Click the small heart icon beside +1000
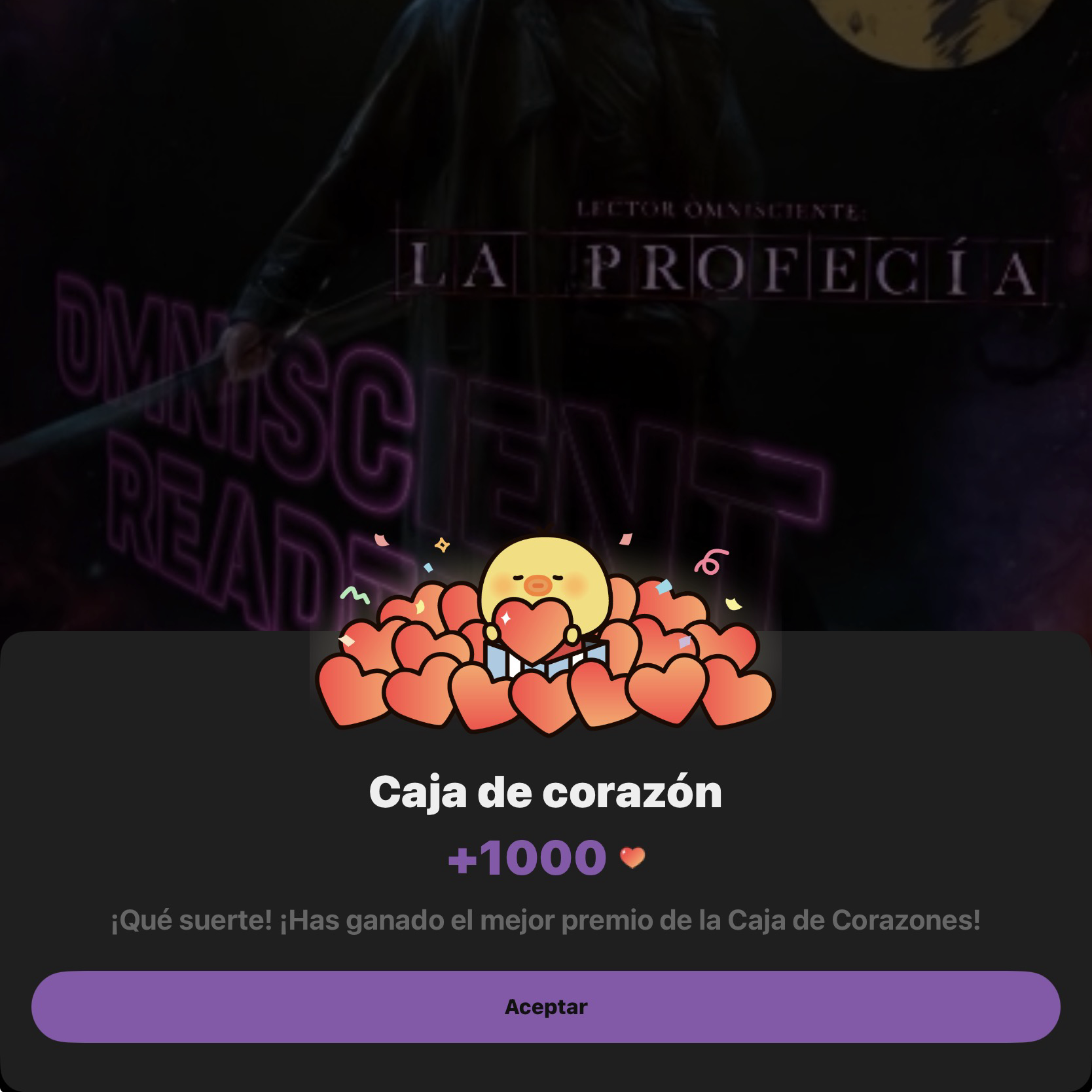The height and width of the screenshot is (1092, 1092). tap(632, 857)
